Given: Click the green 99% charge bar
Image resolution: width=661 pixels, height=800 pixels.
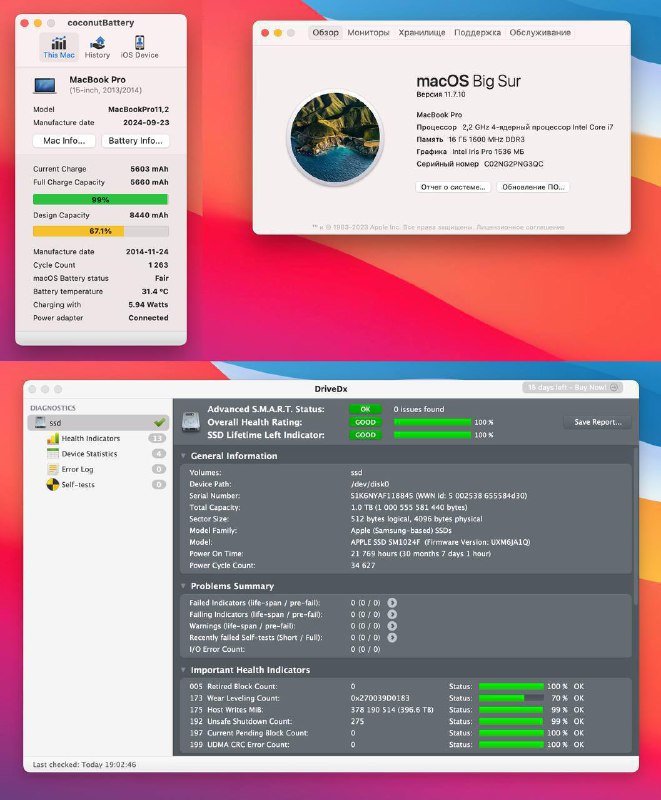Looking at the screenshot, I should [x=100, y=199].
